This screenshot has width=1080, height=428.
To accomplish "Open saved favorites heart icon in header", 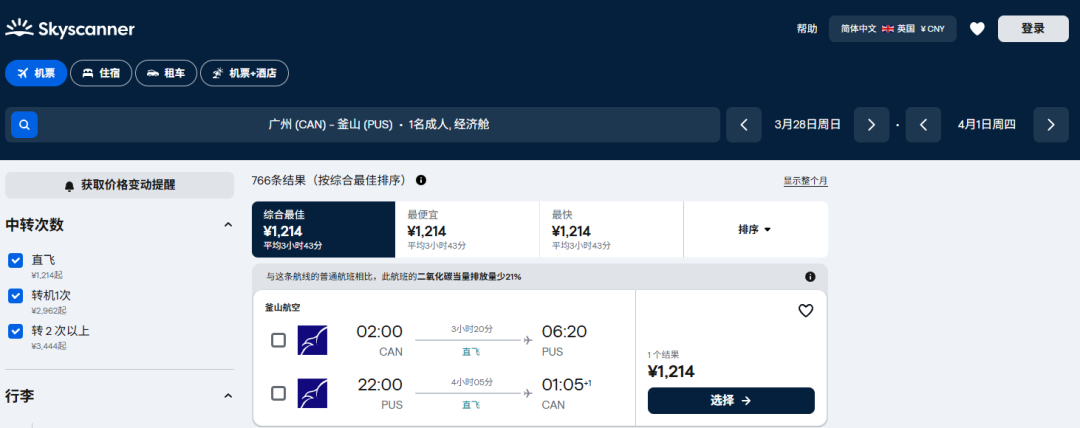I will [x=977, y=29].
